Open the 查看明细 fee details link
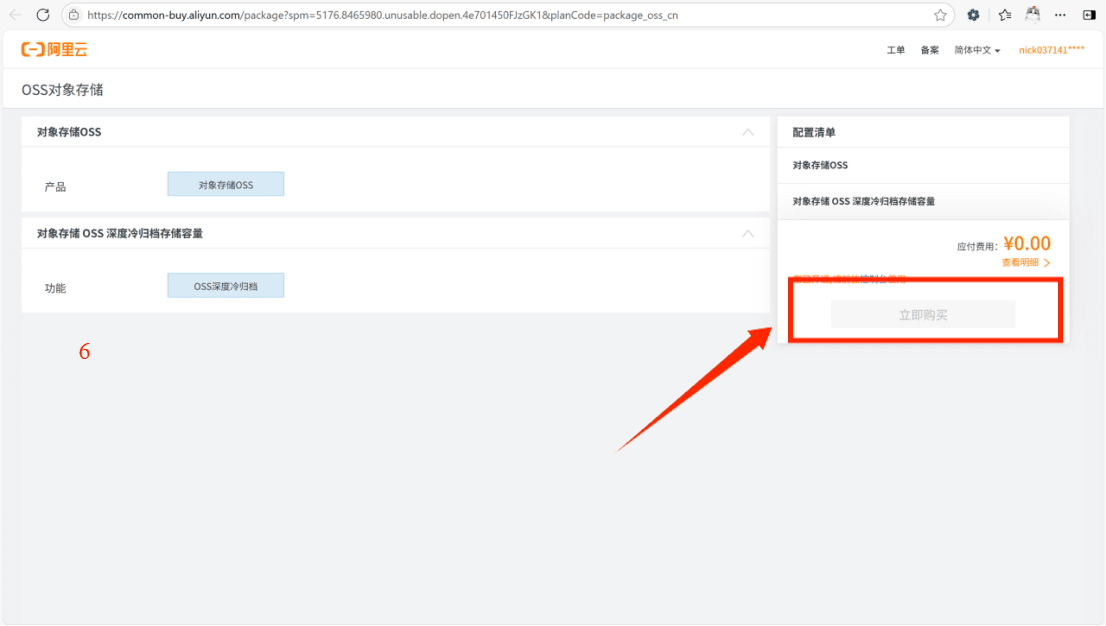The width and height of the screenshot is (1106, 626). point(1019,261)
